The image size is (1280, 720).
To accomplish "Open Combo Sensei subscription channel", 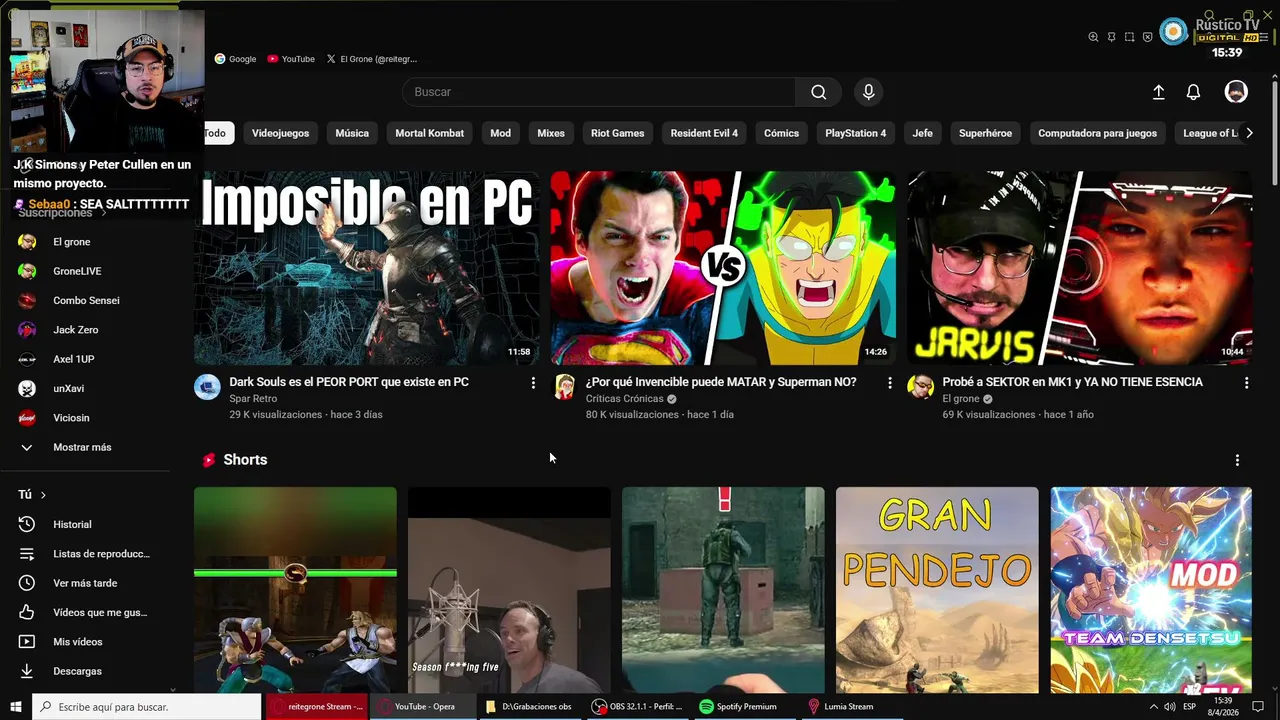I will [x=88, y=300].
